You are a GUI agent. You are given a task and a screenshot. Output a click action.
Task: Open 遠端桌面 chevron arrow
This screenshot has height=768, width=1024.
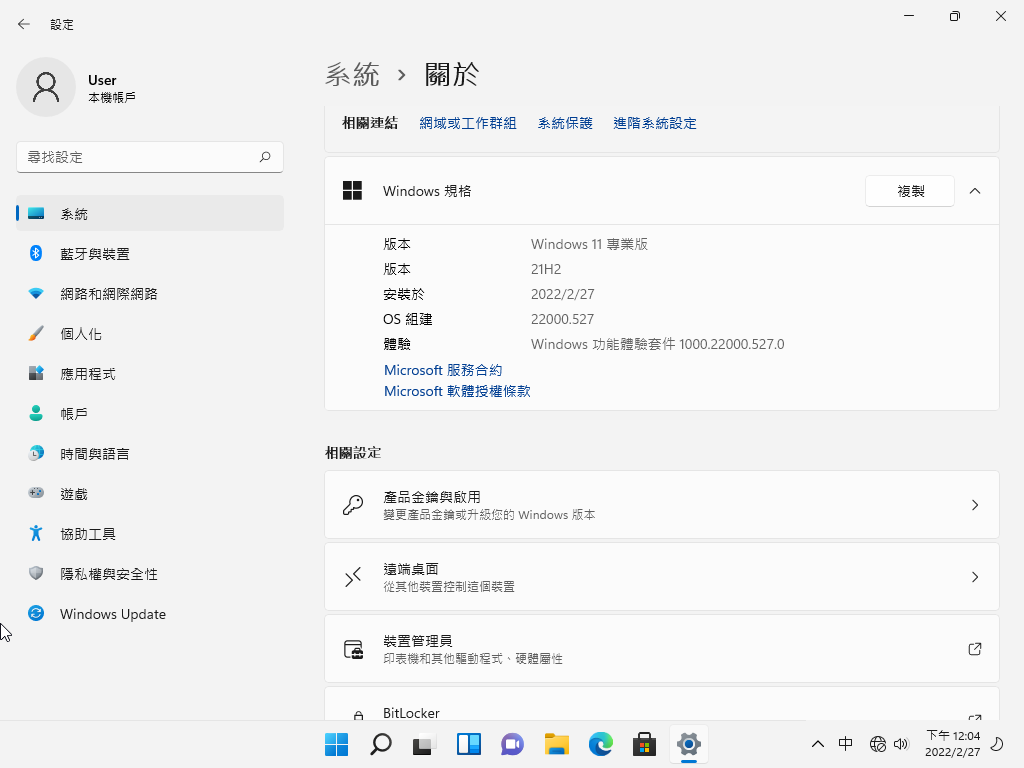coord(975,577)
